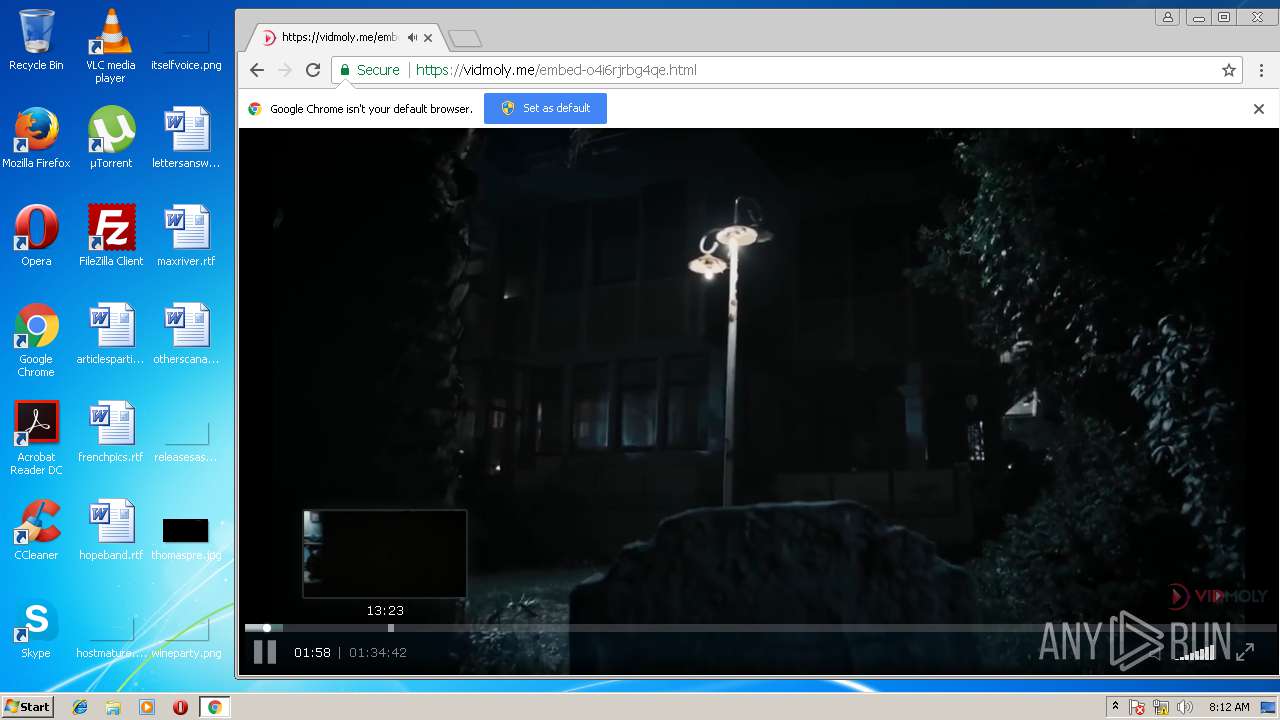This screenshot has width=1280, height=720.
Task: Launch Skype desktop shortcut
Action: (36, 628)
